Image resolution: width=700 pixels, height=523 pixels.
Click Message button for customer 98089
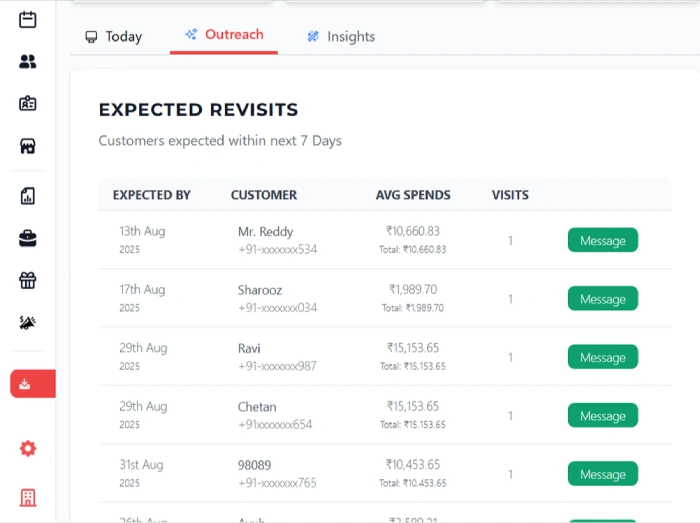click(x=602, y=475)
